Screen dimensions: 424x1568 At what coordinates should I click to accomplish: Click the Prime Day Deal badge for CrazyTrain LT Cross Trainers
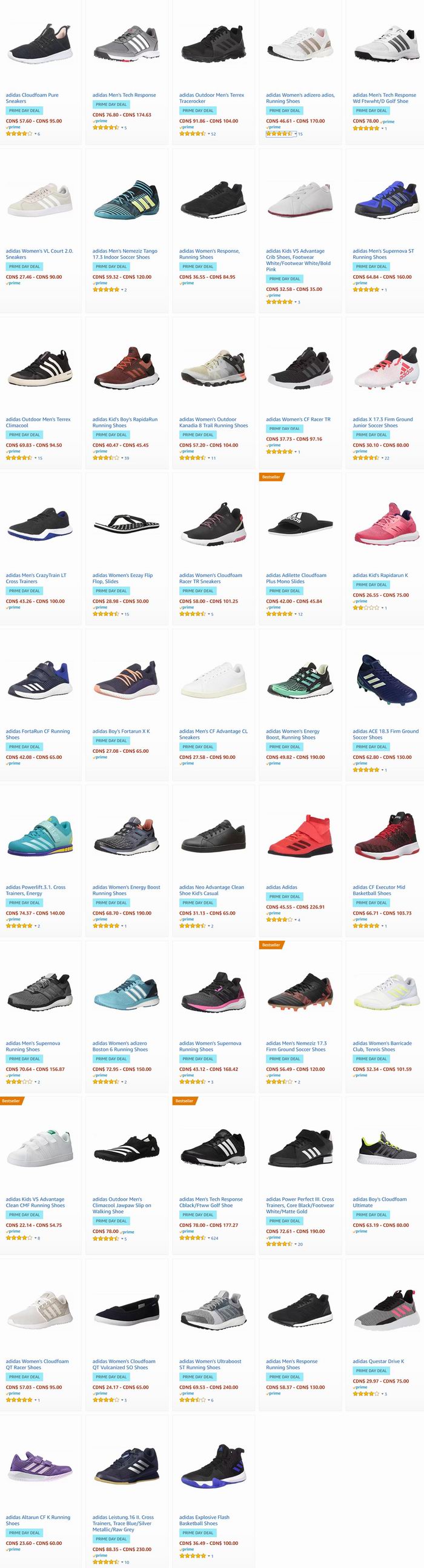[x=24, y=590]
